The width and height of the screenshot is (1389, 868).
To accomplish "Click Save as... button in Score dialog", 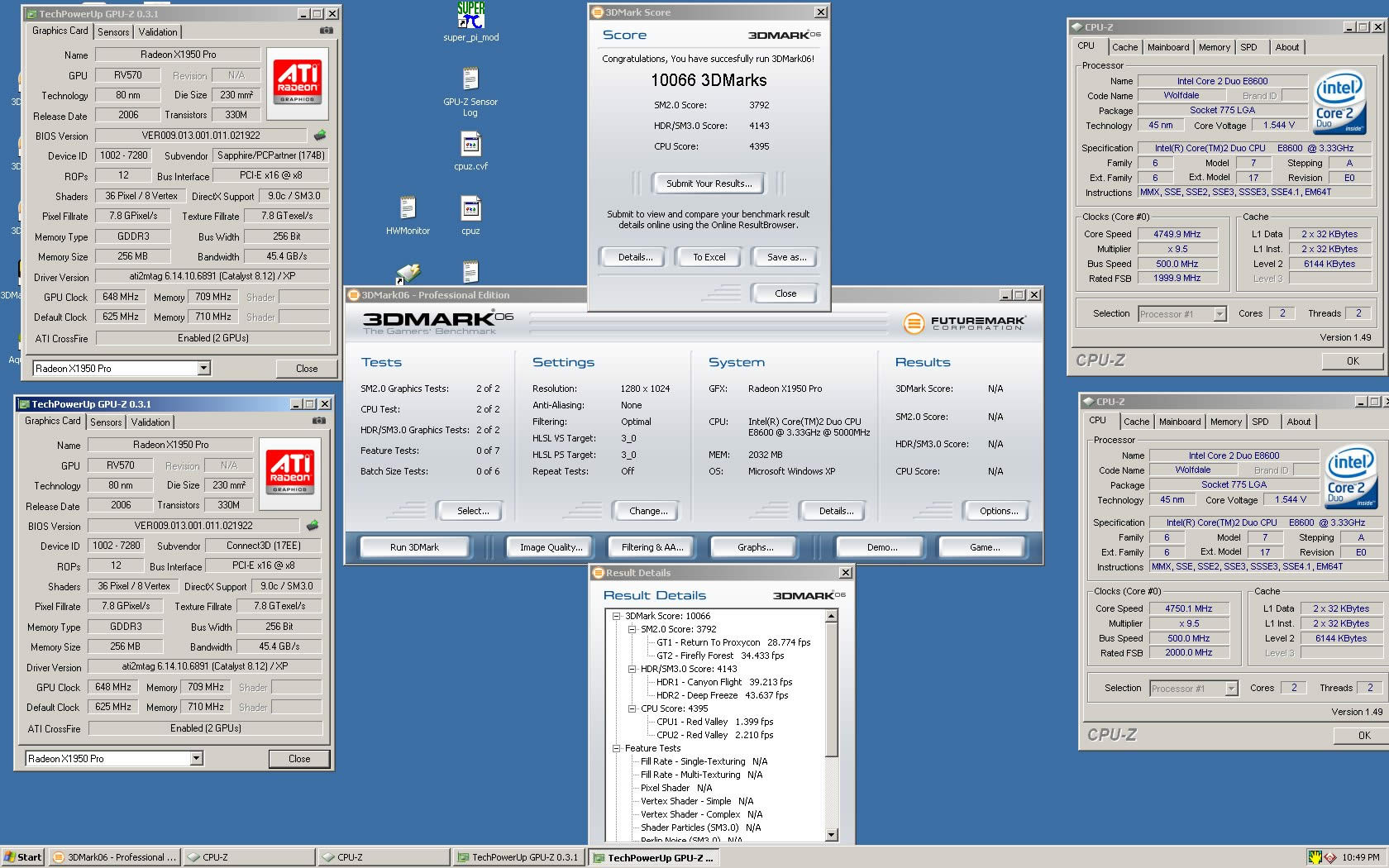I will 786,257.
